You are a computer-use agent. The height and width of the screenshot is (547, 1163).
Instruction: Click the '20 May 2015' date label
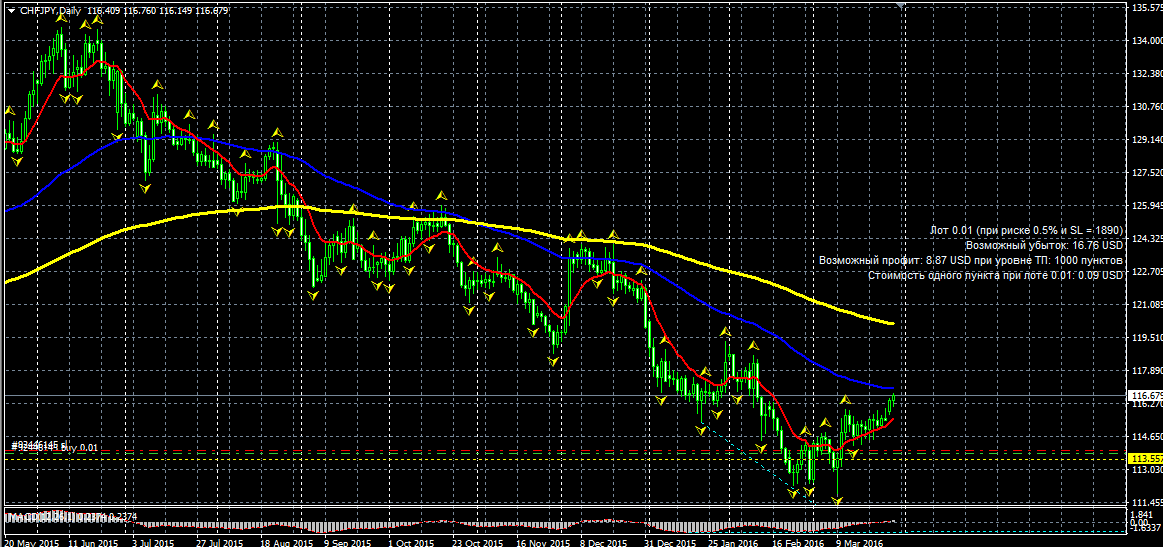tap(31, 543)
